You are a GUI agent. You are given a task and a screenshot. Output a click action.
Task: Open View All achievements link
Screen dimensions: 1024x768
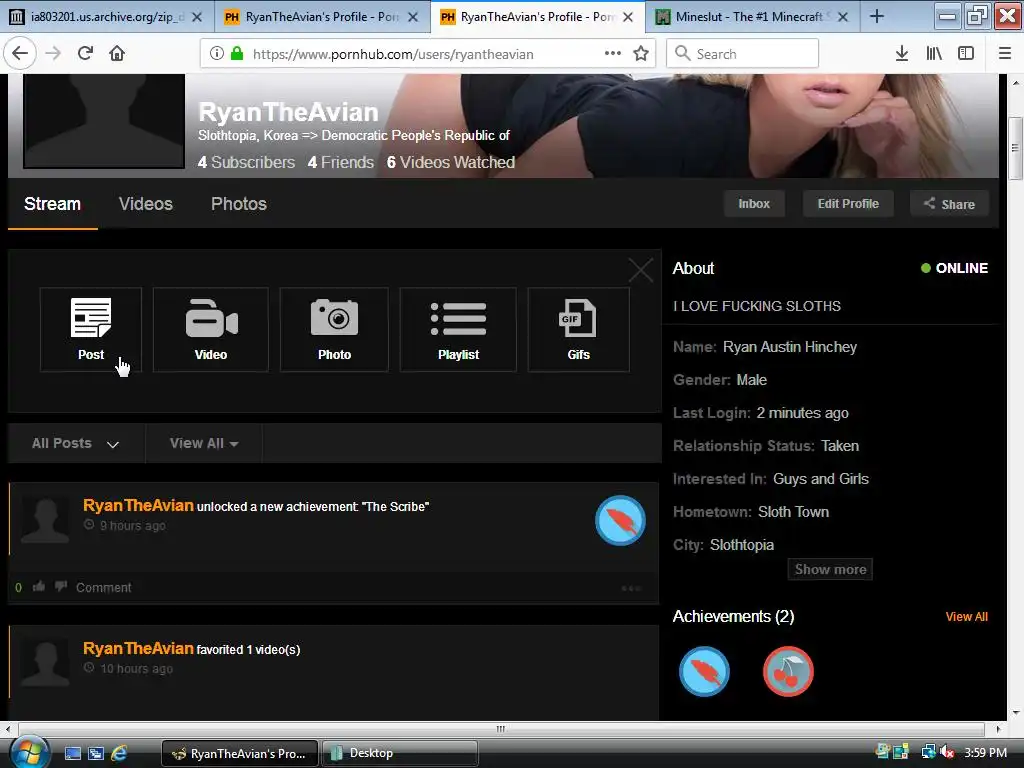point(967,616)
